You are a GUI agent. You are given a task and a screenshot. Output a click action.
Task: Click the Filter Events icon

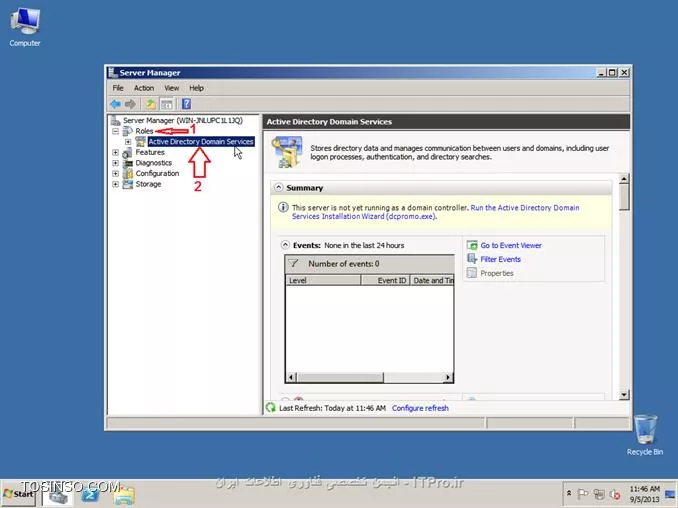click(x=472, y=259)
